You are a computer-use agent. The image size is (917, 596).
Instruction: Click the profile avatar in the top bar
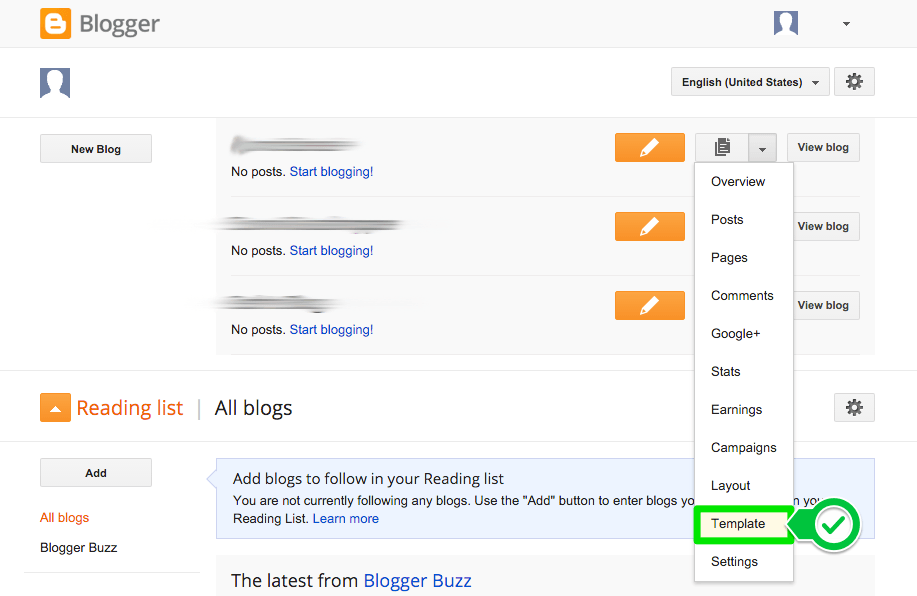tap(786, 22)
